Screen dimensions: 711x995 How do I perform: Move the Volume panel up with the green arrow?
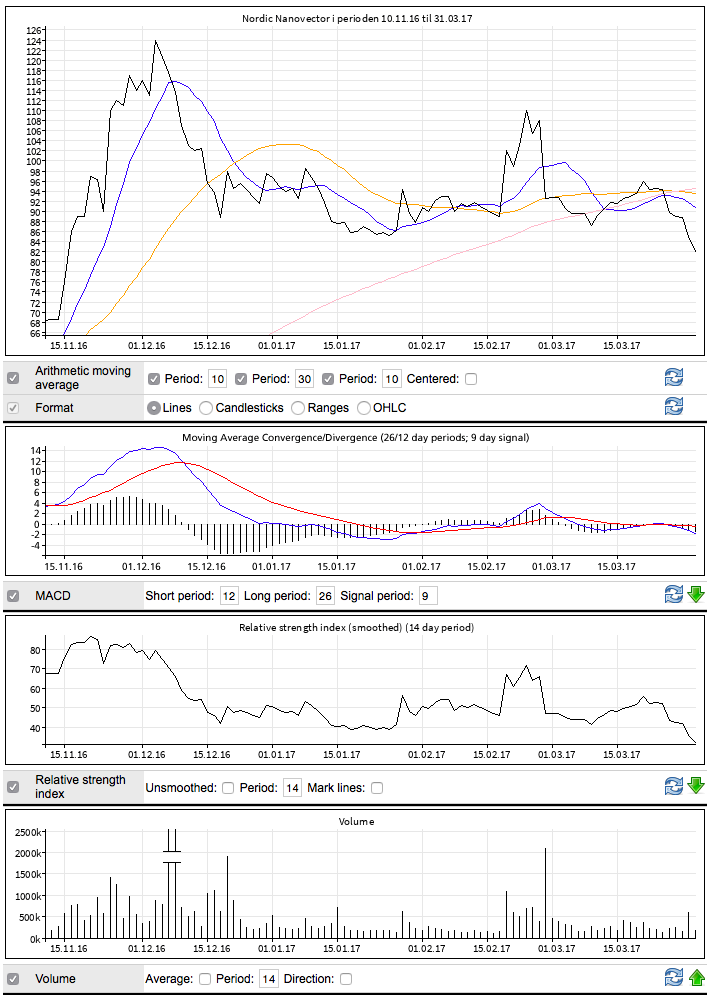click(696, 978)
